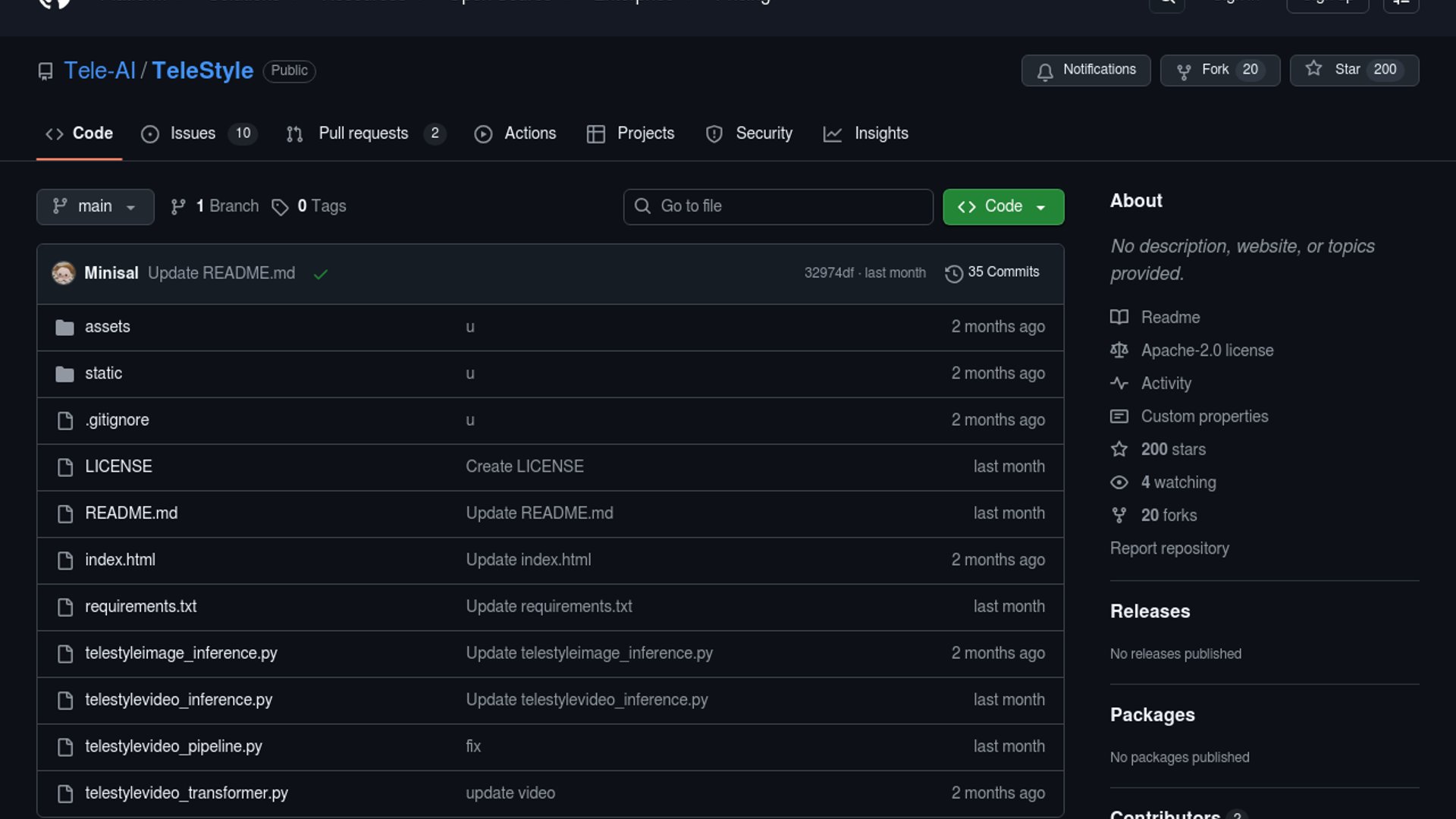Click the Tags label icon

point(280,207)
